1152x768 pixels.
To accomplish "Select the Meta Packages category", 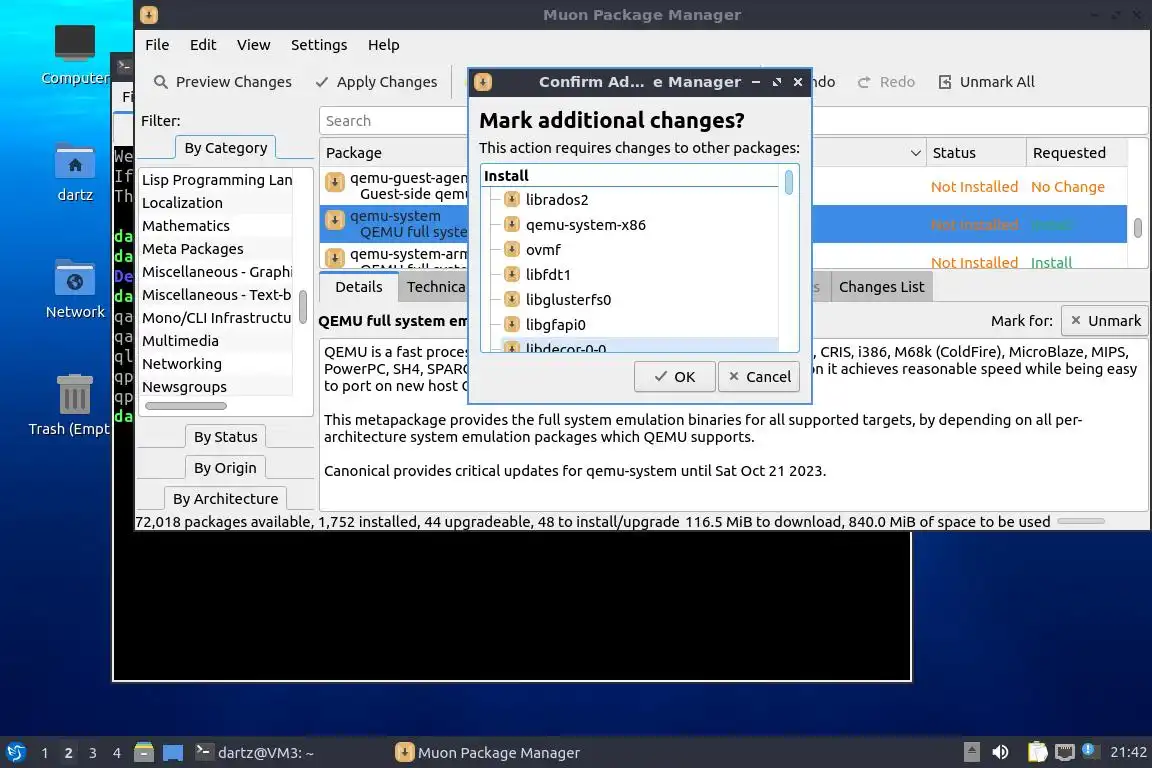I will [217, 248].
